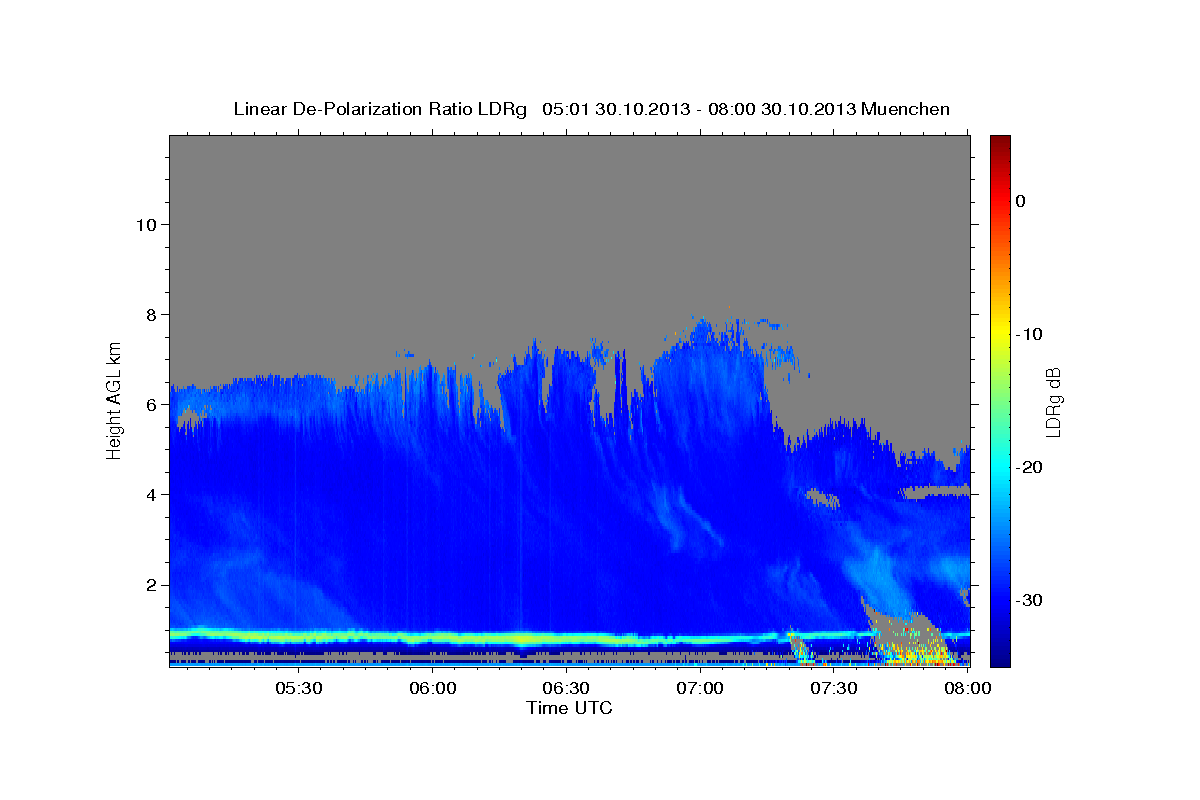The image size is (1200, 800).
Task: Click the colorbar value -20
Action: (1030, 467)
